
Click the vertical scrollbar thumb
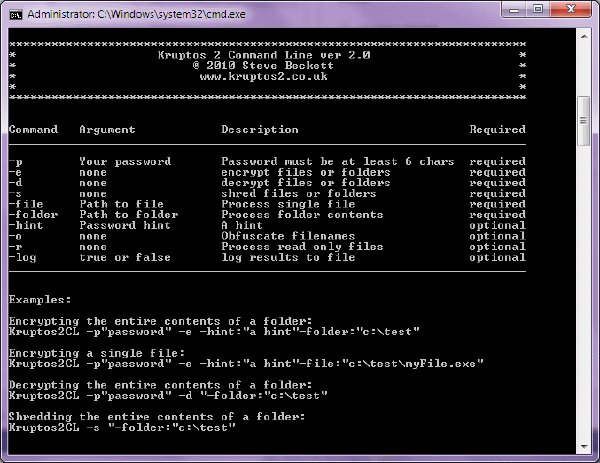[584, 121]
